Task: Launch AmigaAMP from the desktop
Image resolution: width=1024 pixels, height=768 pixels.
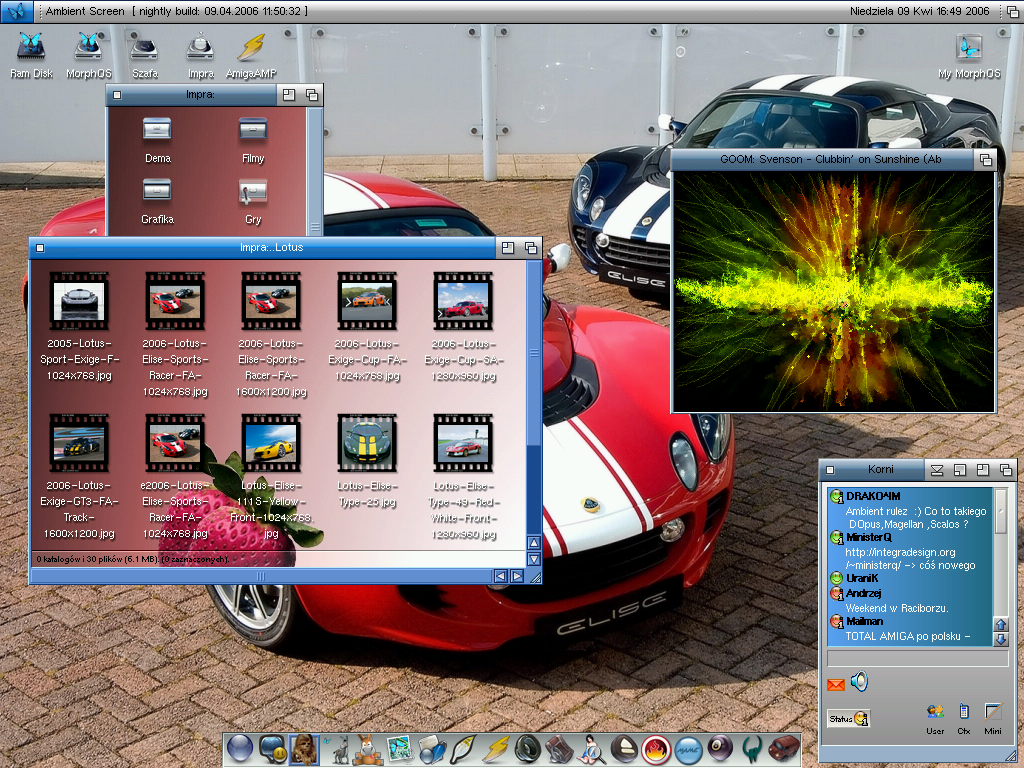Action: click(251, 56)
